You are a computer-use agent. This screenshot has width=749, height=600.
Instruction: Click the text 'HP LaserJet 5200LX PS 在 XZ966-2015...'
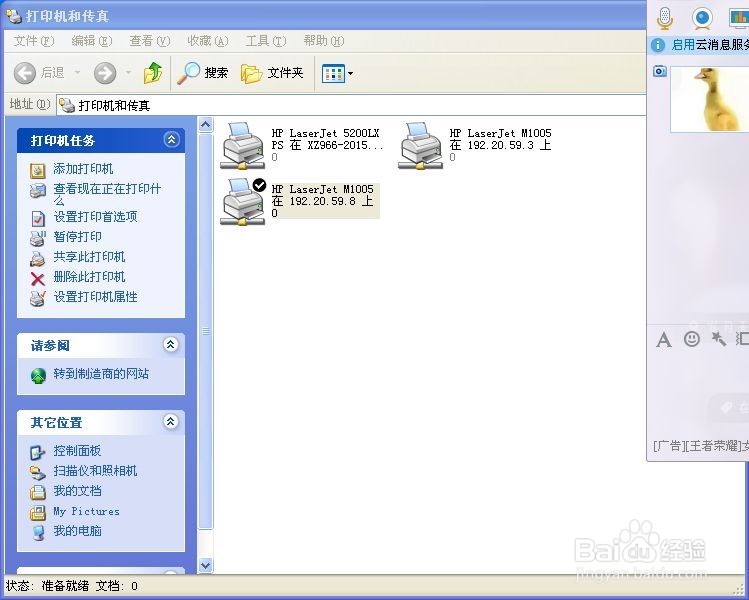pos(328,139)
